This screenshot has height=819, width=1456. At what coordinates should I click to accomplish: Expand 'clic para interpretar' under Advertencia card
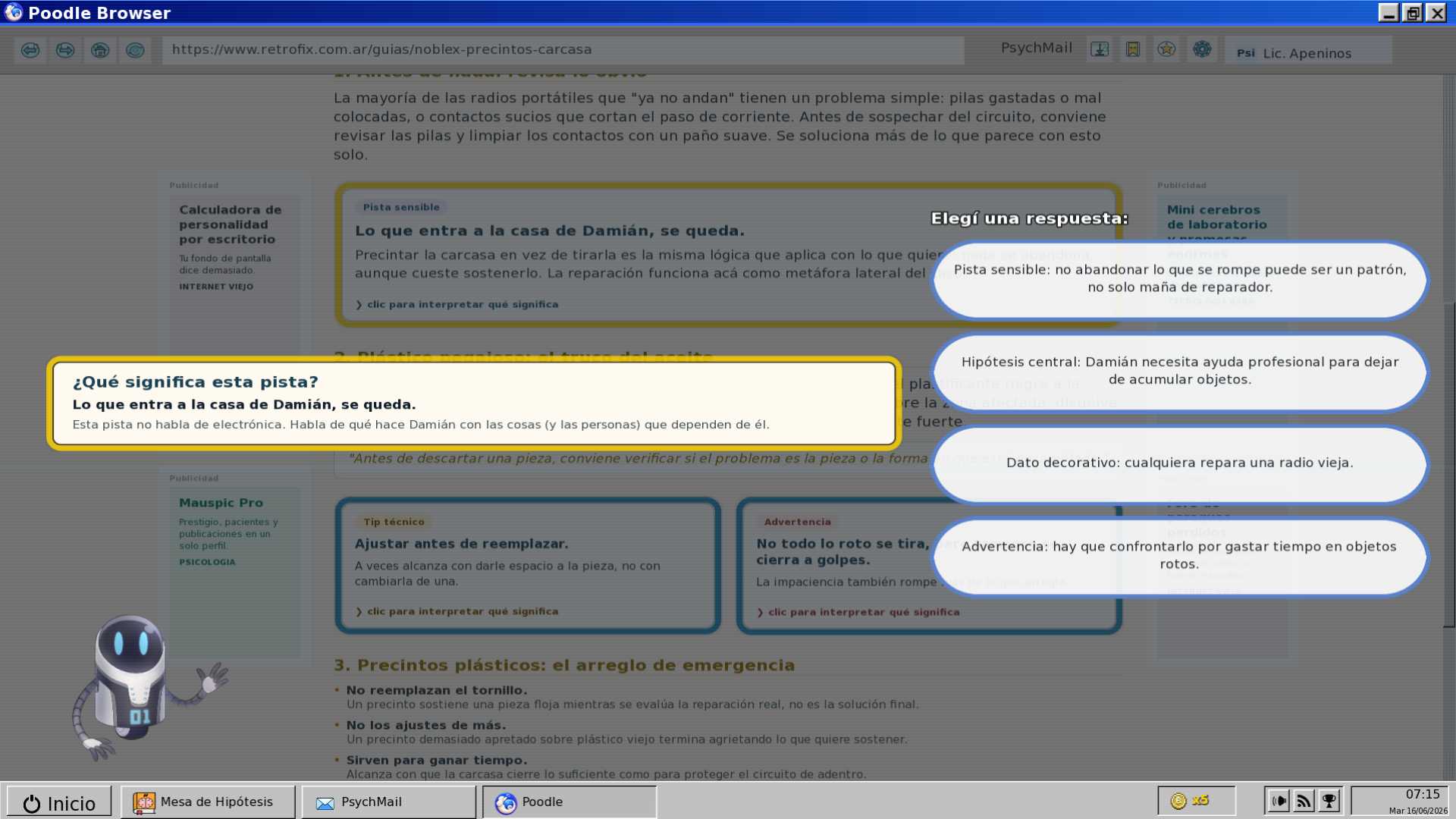click(x=858, y=613)
